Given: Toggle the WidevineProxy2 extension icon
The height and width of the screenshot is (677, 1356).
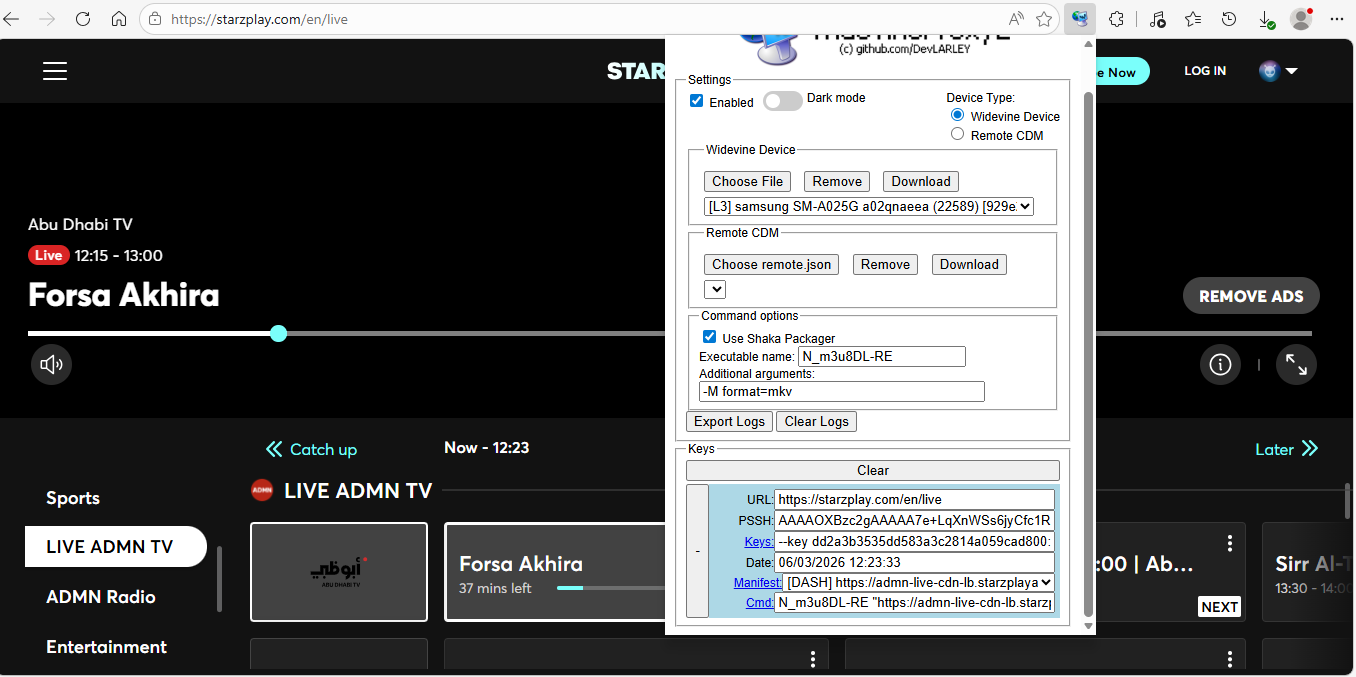Looking at the screenshot, I should click(x=1080, y=19).
